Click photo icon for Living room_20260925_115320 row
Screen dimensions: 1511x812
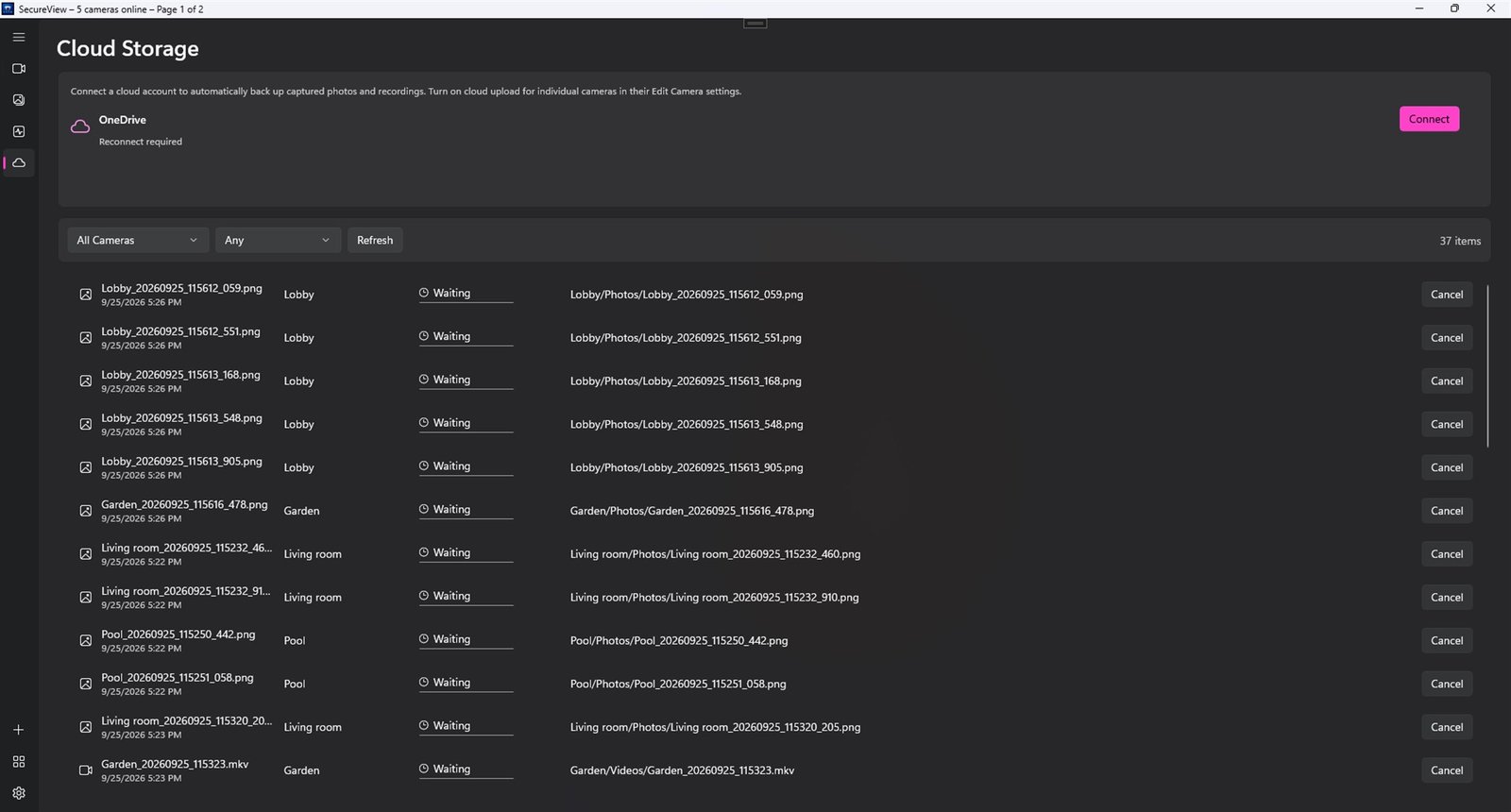click(85, 727)
